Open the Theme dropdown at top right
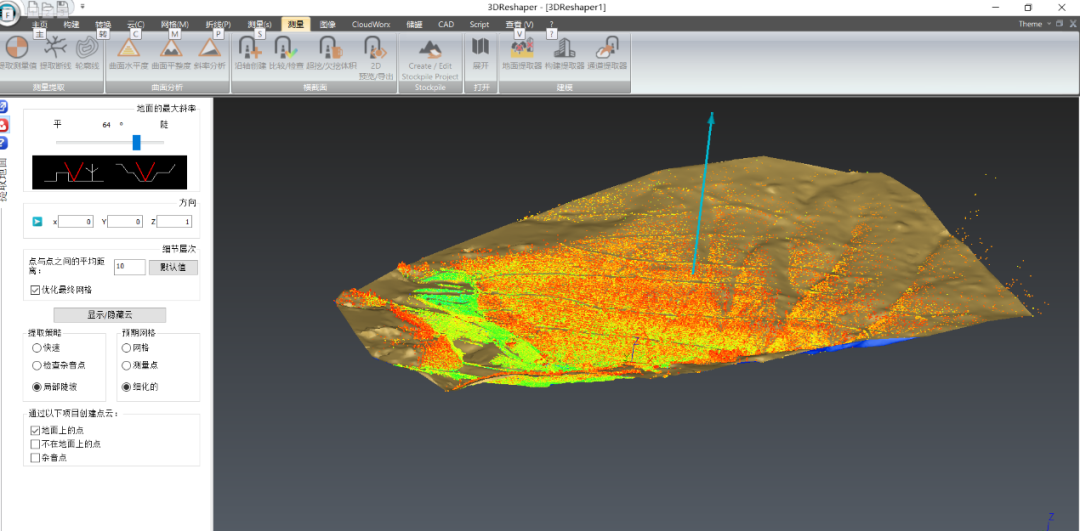Image resolution: width=1080 pixels, height=531 pixels. coord(1035,24)
